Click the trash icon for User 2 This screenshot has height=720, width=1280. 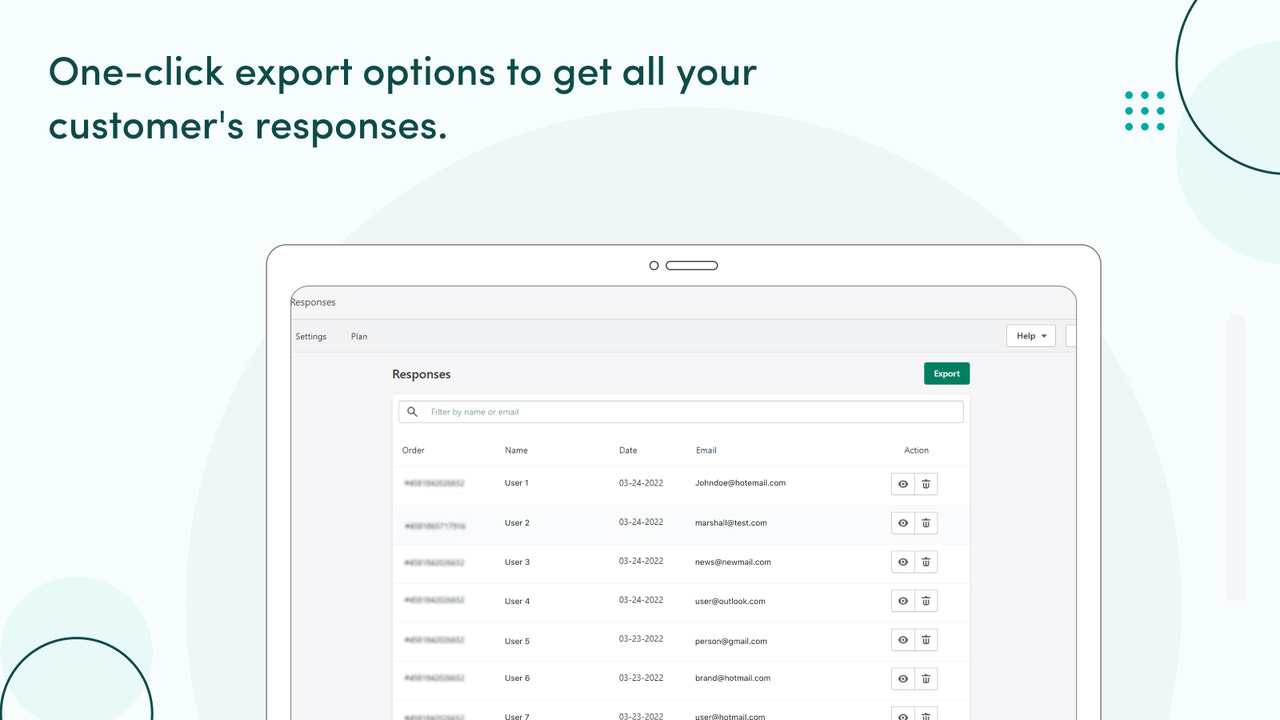click(x=926, y=522)
